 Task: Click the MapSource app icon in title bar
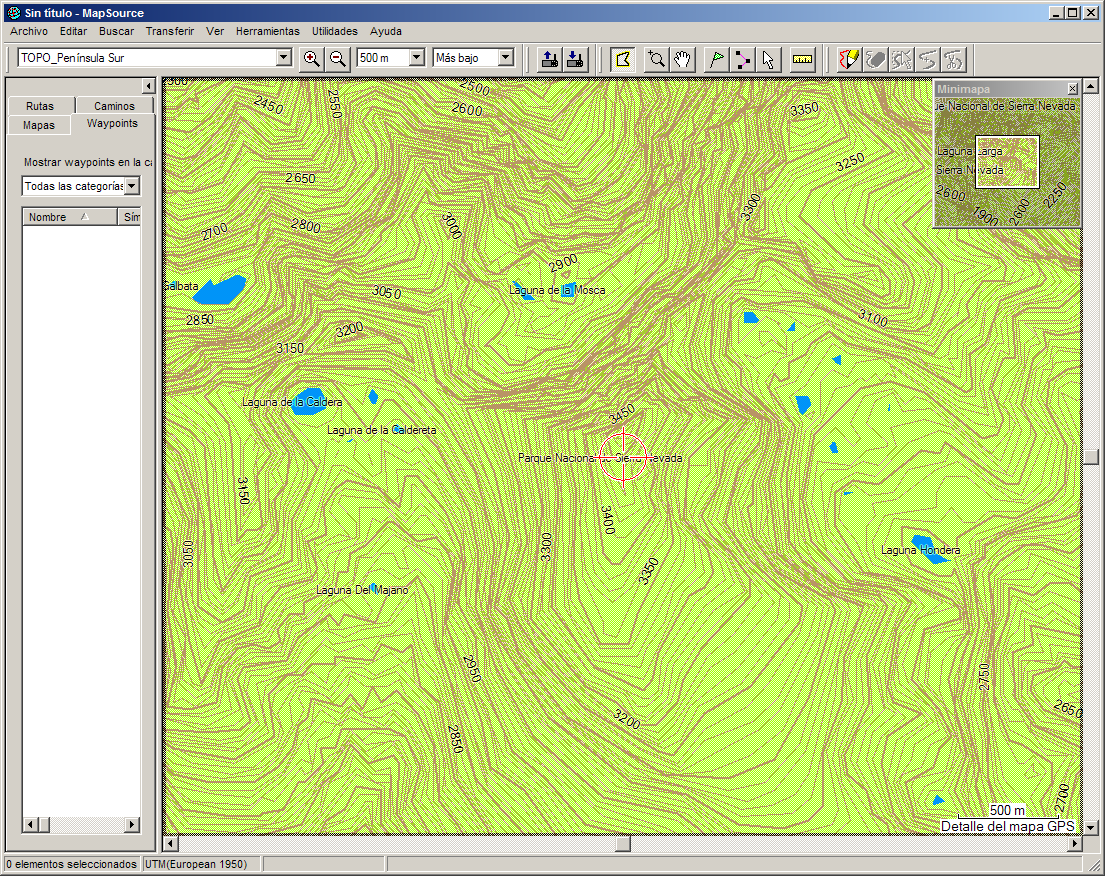click(x=13, y=13)
